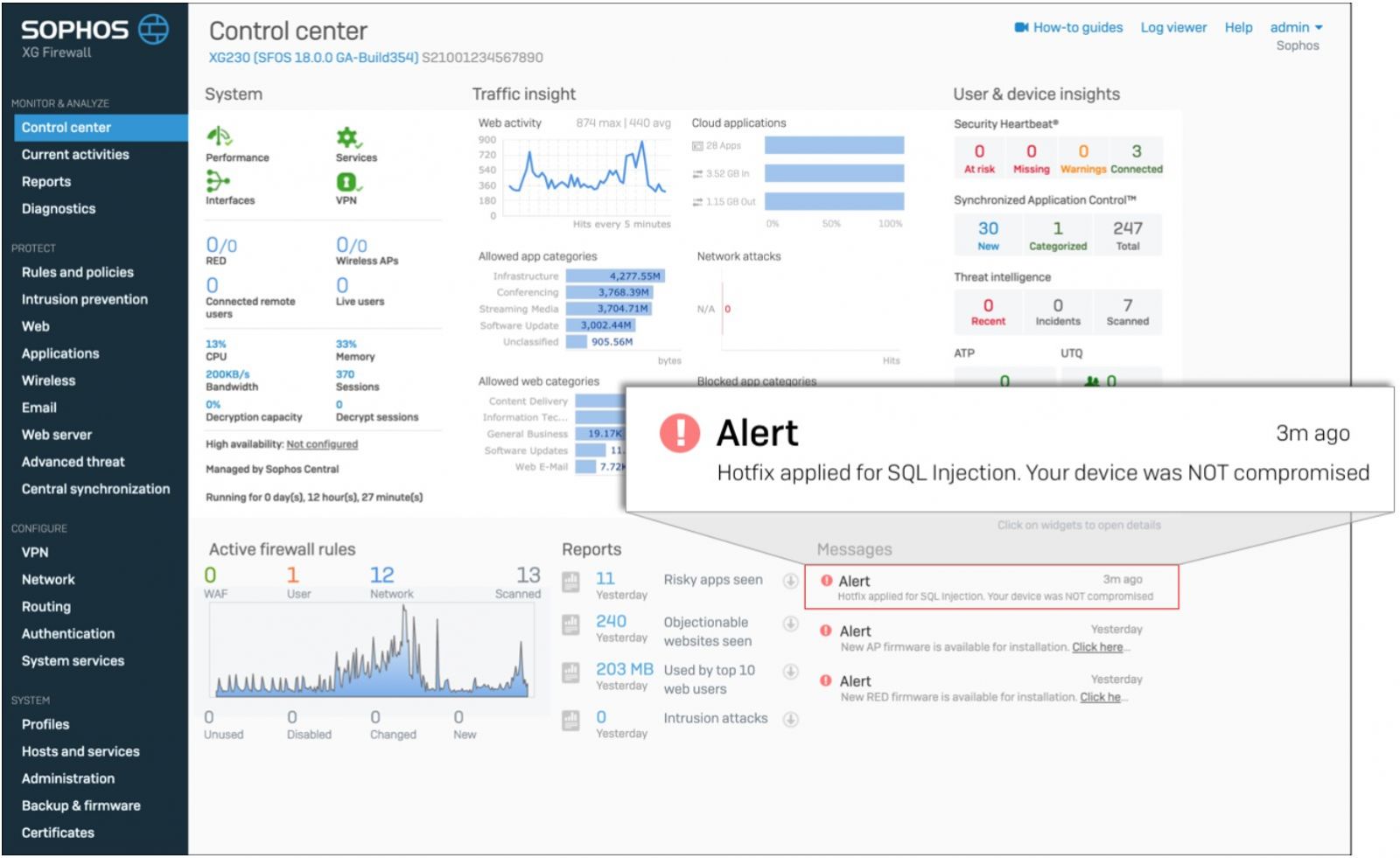Download the Risky apps seen report
Viewport: 1400px width, 858px height.
790,580
